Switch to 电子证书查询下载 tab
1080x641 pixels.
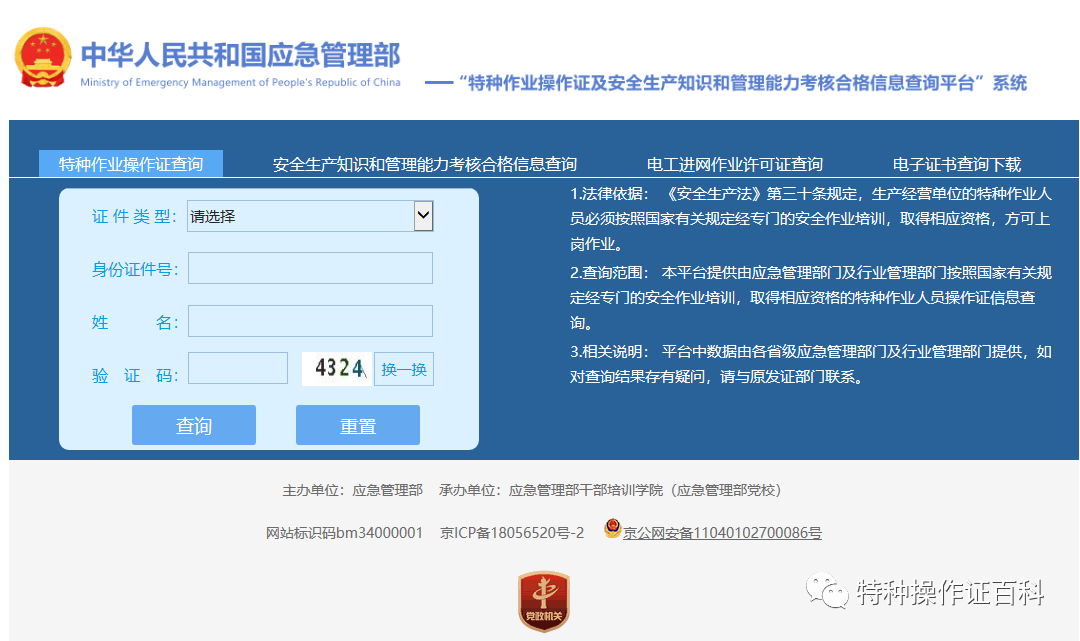956,164
